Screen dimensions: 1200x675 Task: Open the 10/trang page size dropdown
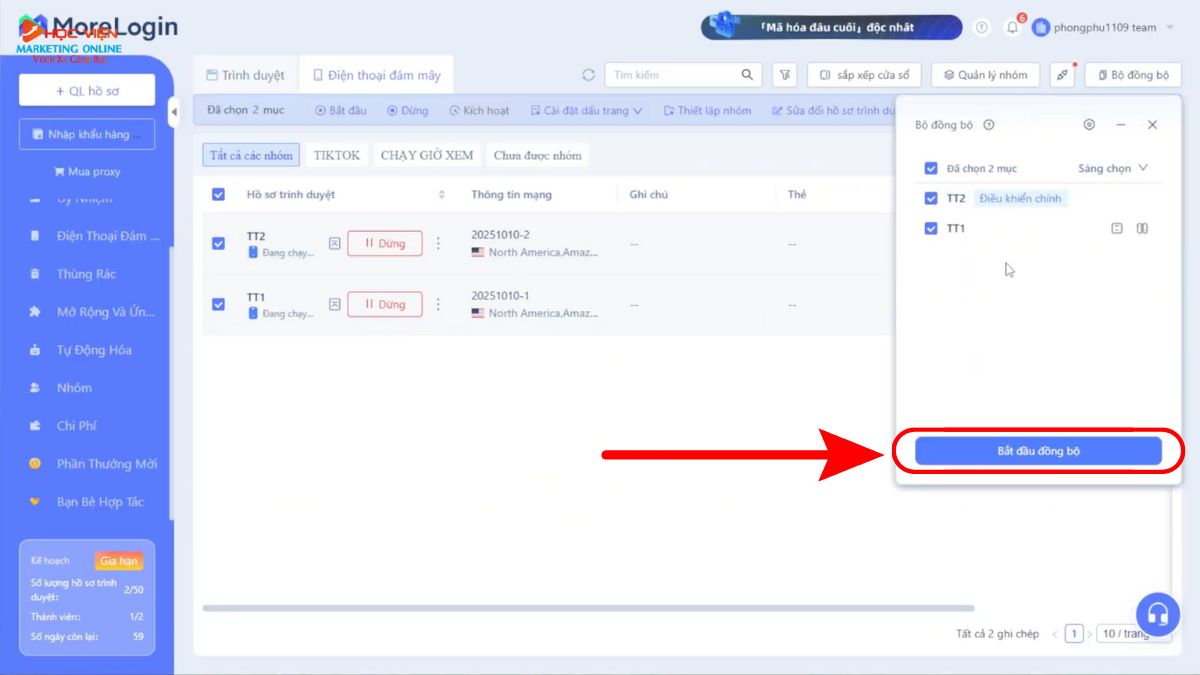[x=1130, y=633]
